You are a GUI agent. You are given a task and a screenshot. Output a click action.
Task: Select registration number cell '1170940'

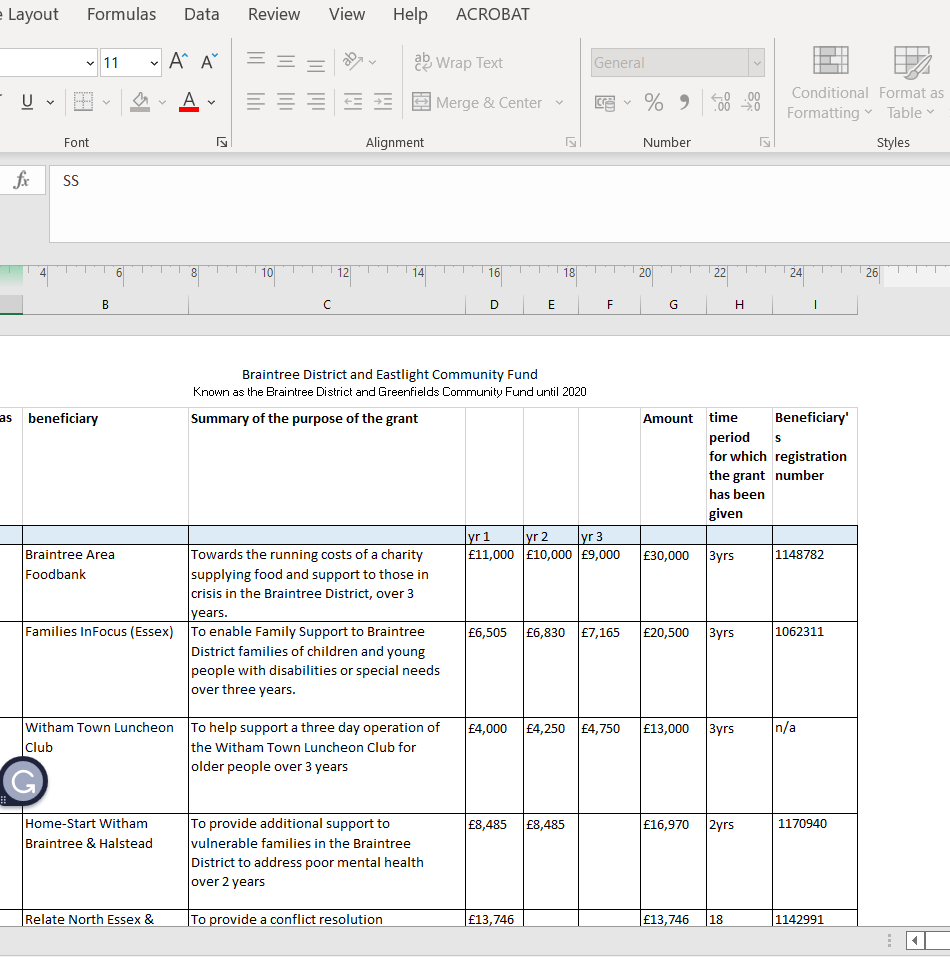click(815, 862)
